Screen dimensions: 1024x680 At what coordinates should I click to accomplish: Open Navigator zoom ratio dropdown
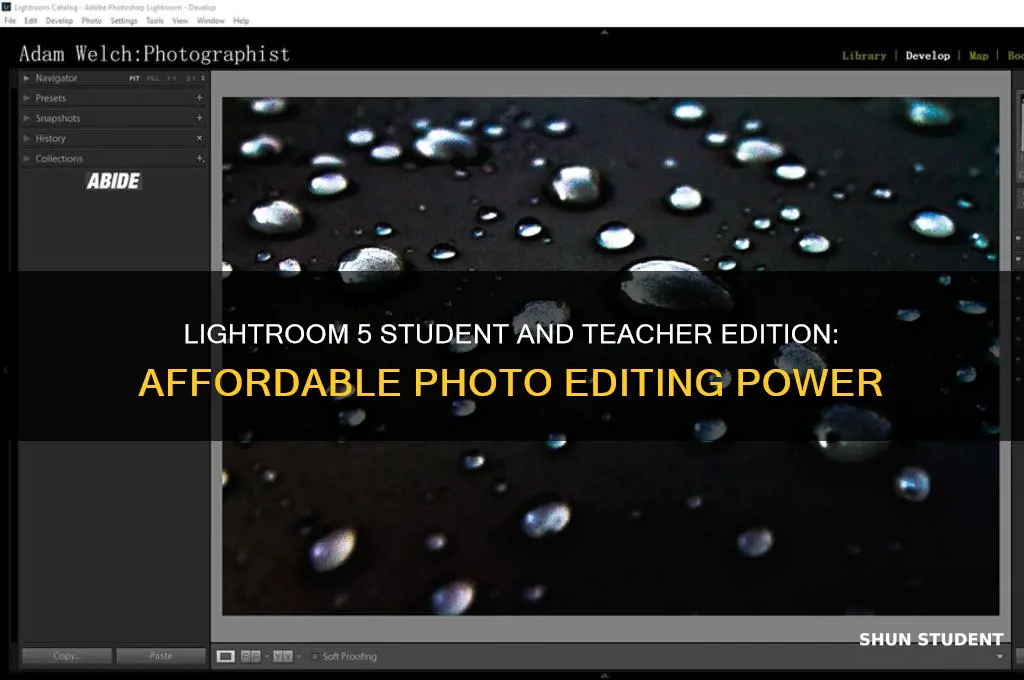click(x=202, y=78)
